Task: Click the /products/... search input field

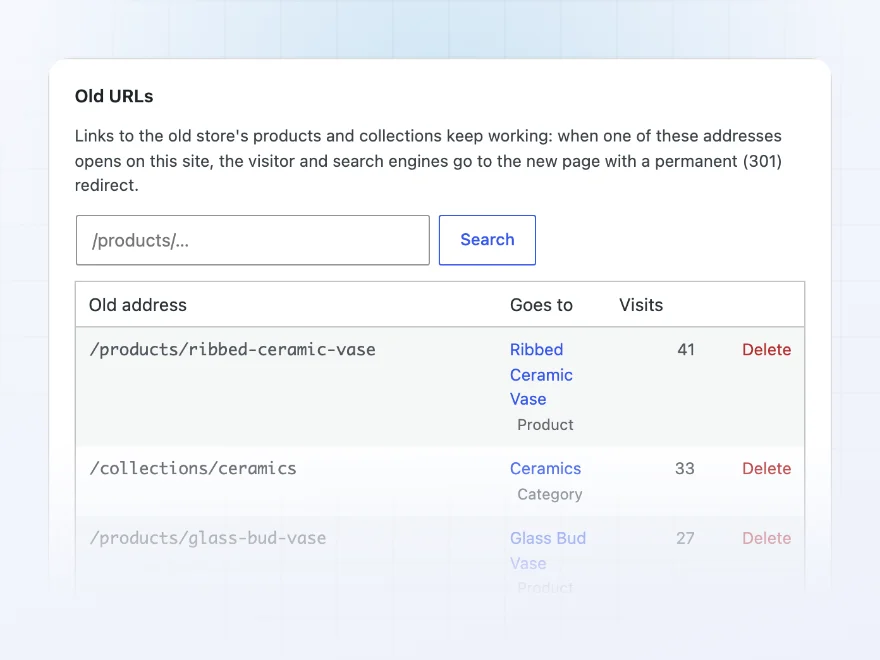Action: pos(253,240)
